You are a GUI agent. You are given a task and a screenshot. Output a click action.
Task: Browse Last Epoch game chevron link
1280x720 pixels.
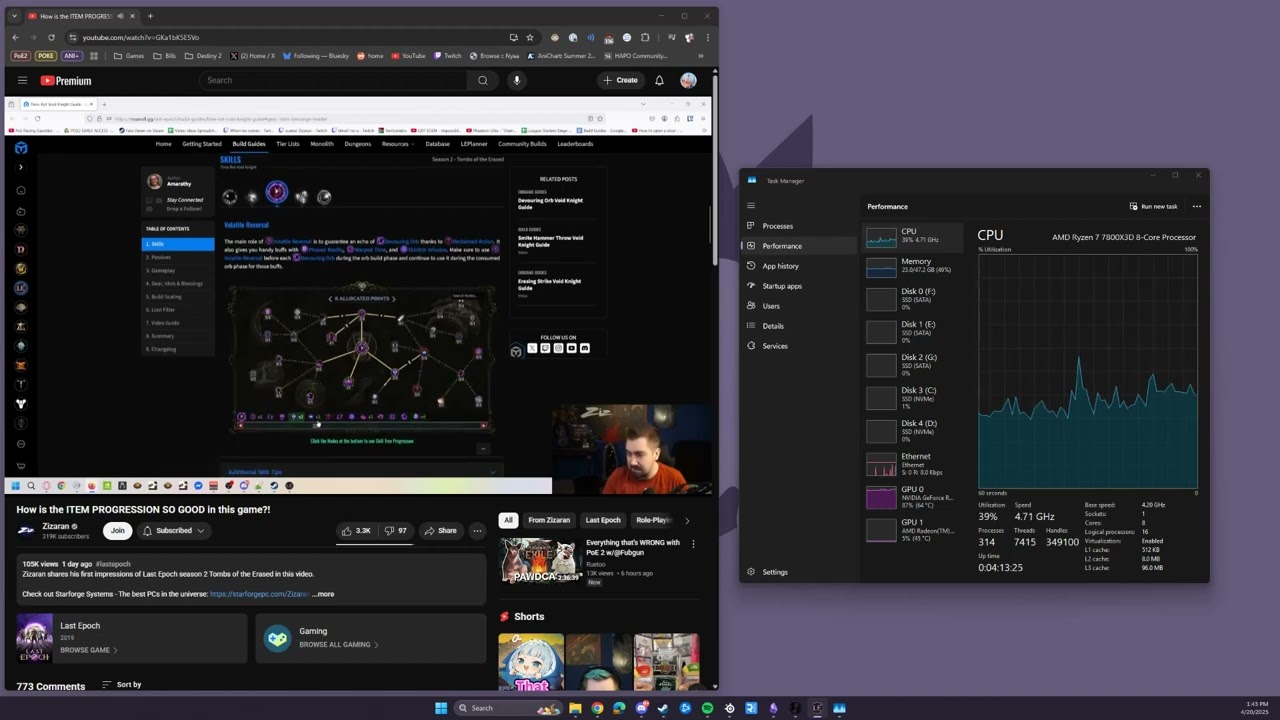tap(89, 650)
